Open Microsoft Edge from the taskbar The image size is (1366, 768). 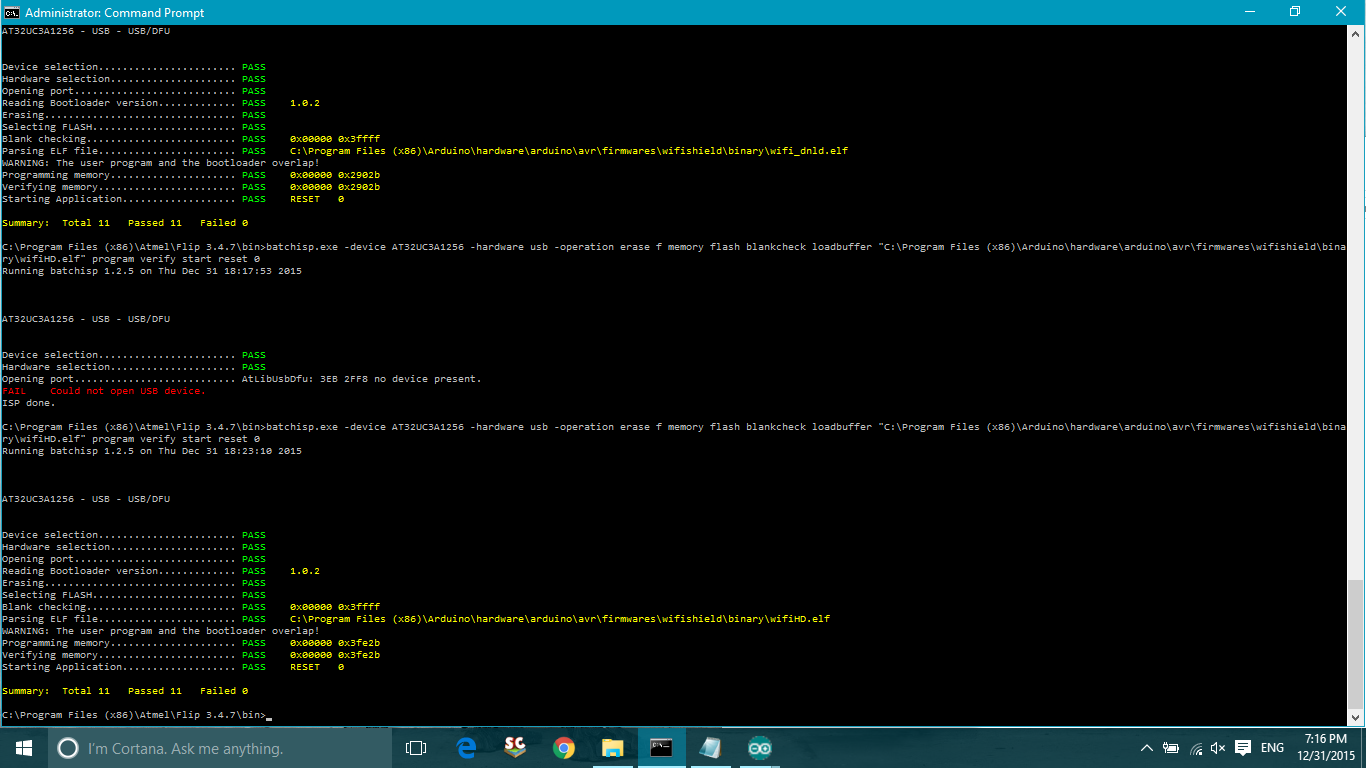(465, 747)
